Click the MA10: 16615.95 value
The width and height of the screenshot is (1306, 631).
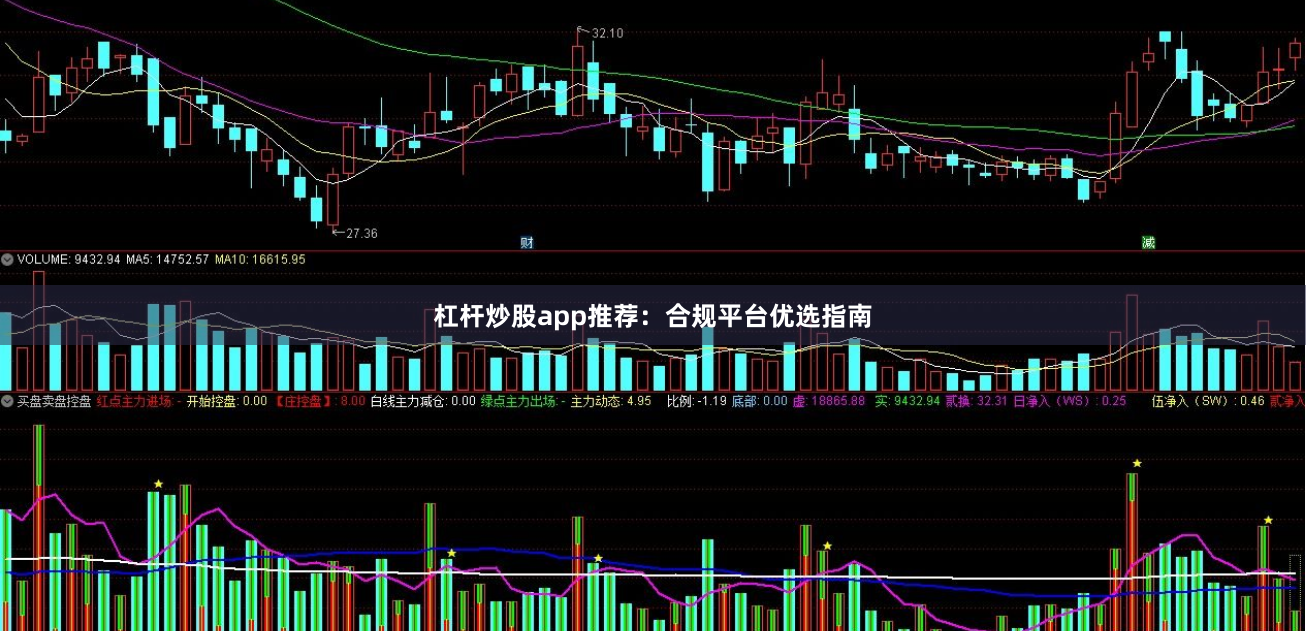(261, 259)
